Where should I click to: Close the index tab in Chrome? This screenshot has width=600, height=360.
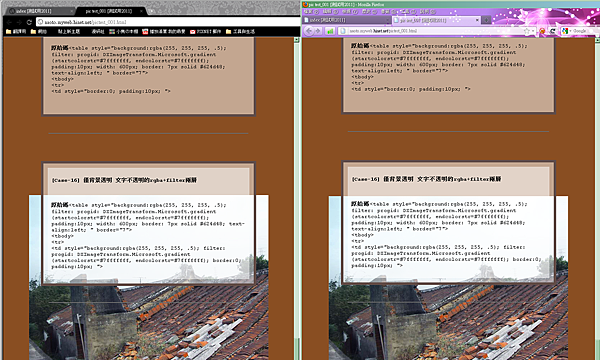point(71,11)
